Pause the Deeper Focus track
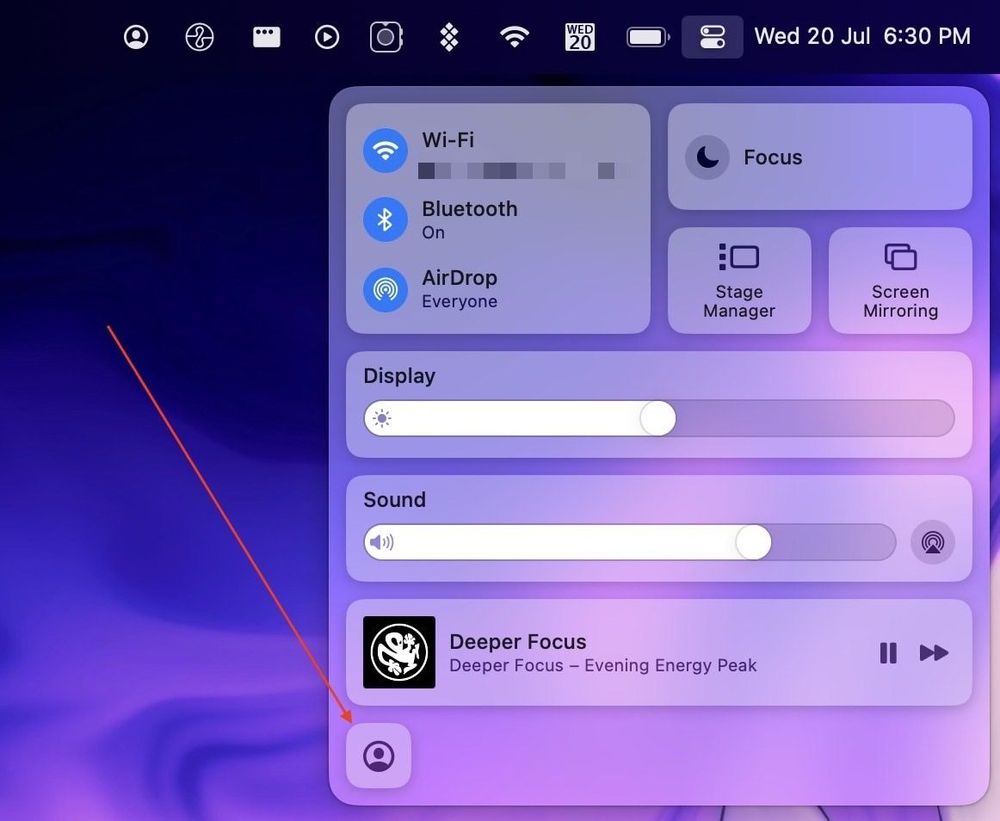 tap(888, 652)
